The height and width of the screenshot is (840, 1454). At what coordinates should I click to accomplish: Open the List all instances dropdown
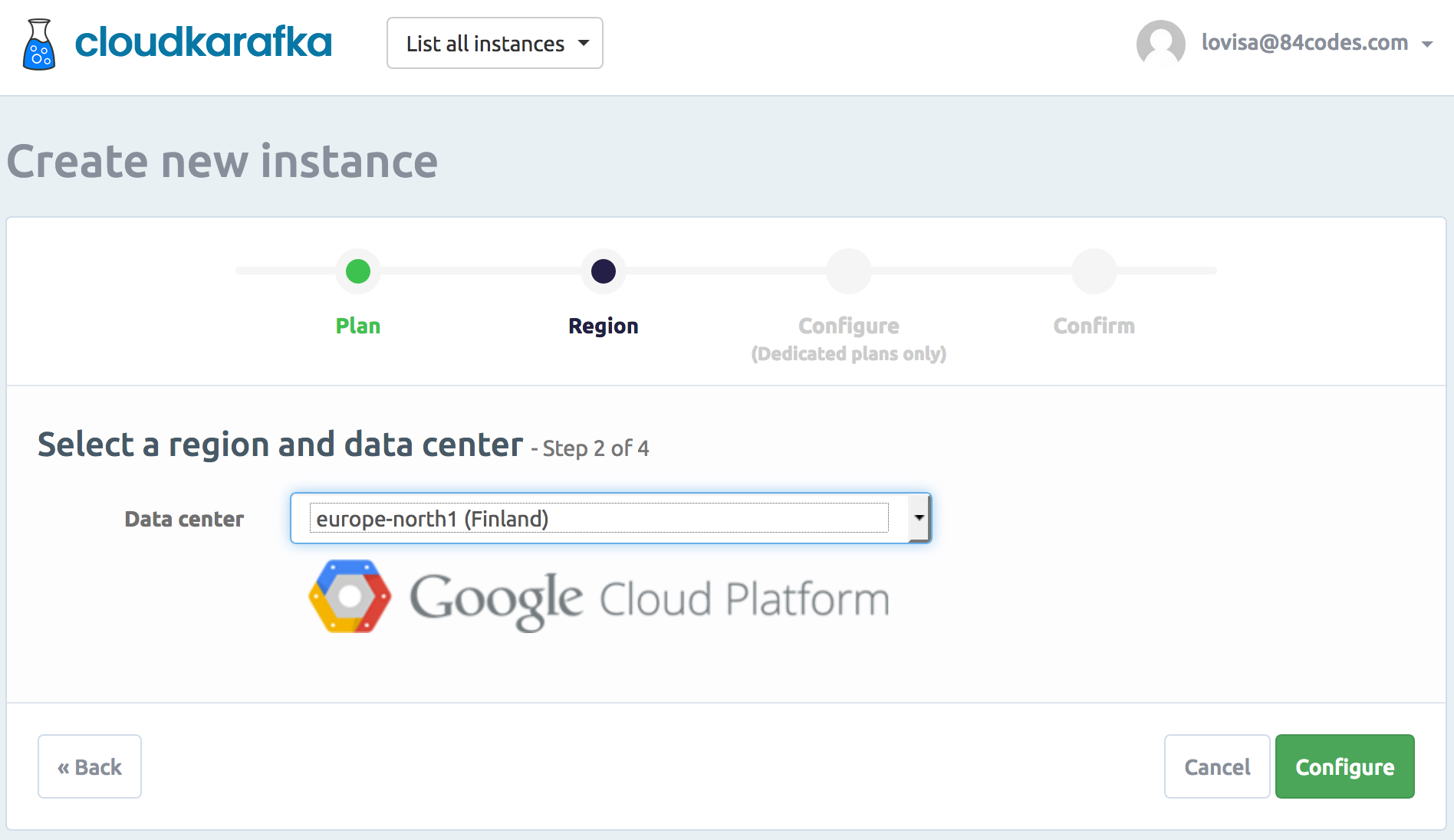495,43
